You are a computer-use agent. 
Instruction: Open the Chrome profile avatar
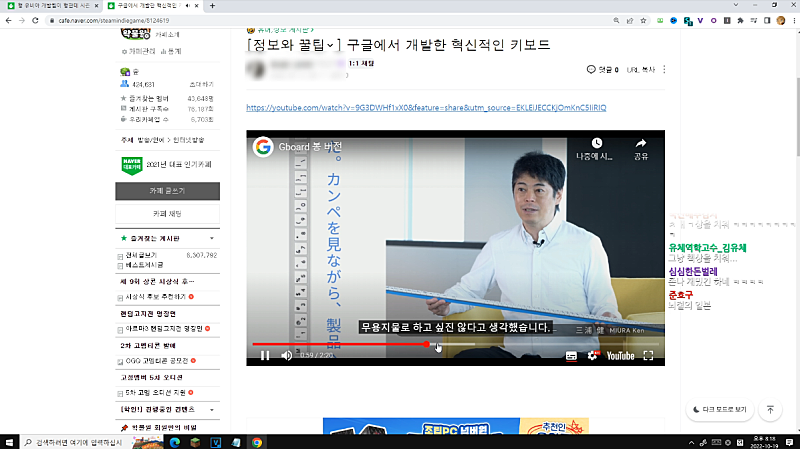coord(781,20)
